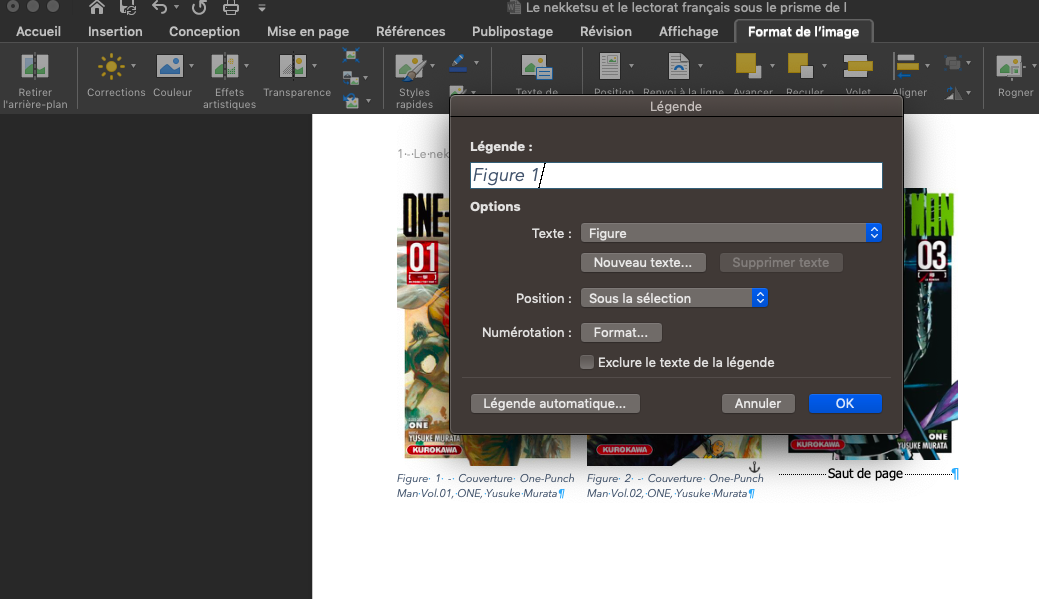Click the Corrections sun icon
Screen dimensions: 1039x599
[x=111, y=66]
